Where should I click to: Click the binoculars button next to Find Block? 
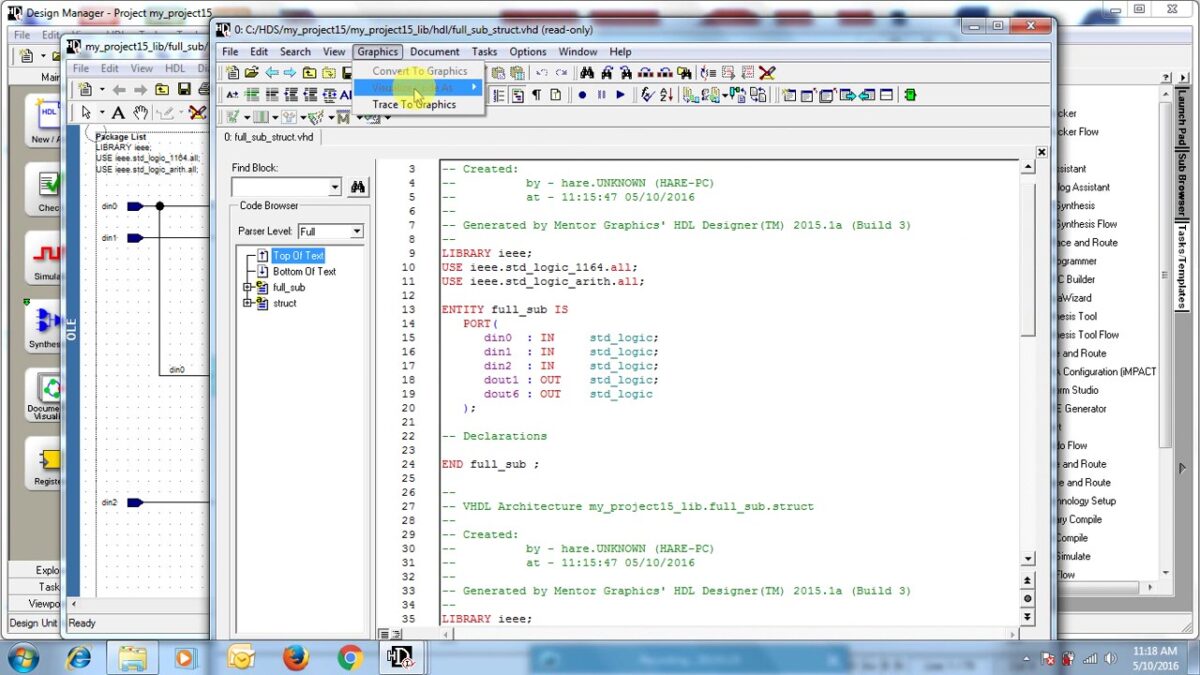(358, 187)
